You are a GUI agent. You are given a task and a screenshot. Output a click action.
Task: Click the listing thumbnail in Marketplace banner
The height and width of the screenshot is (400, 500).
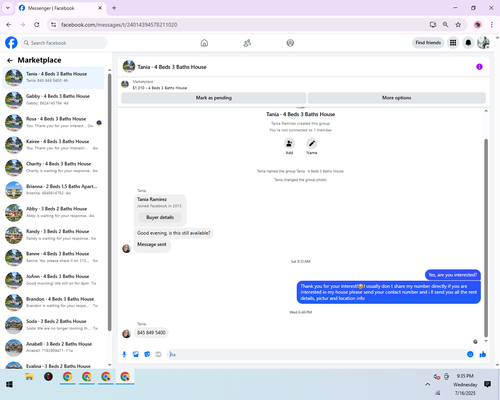[x=125, y=84]
